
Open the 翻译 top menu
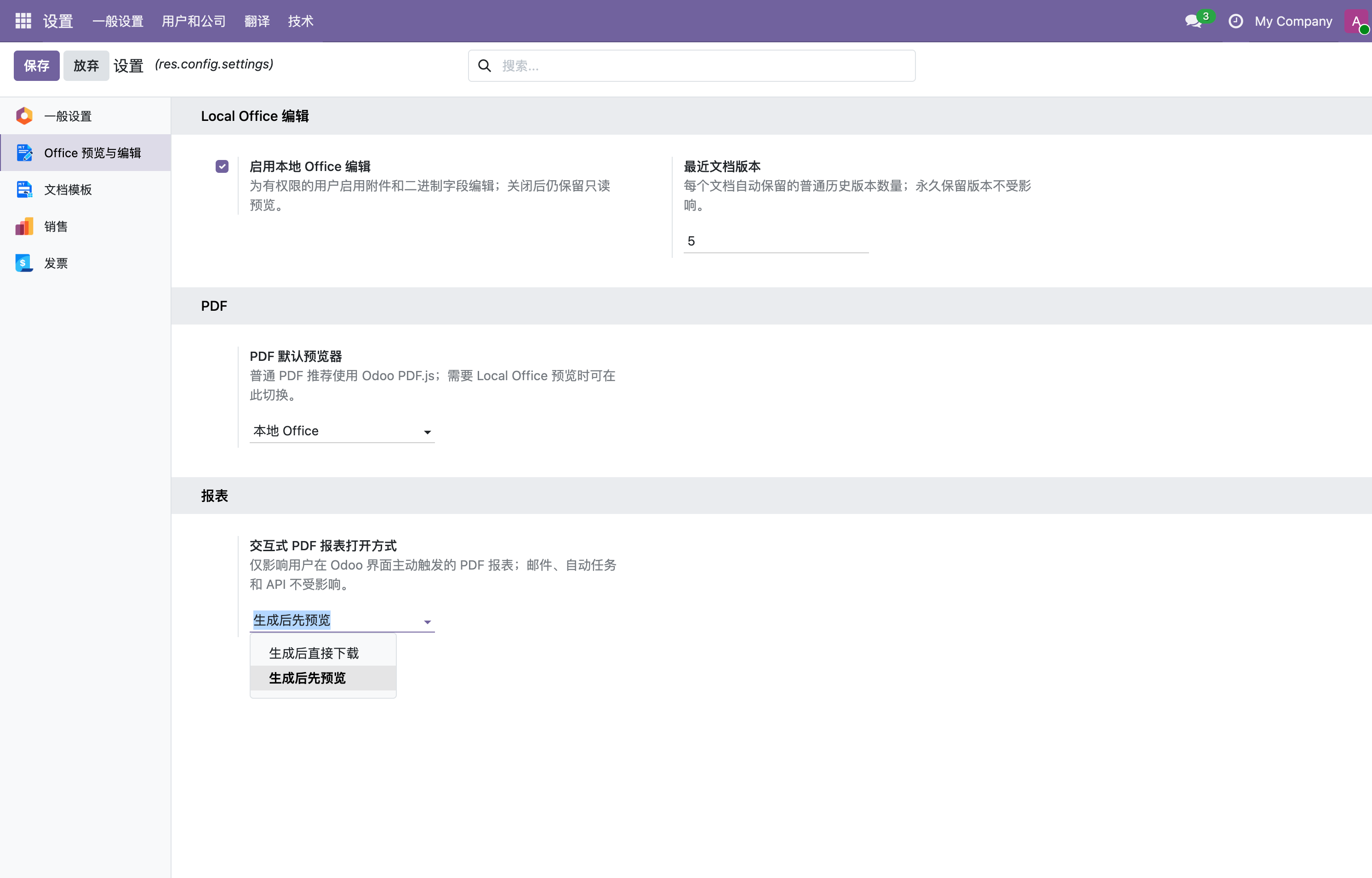(x=257, y=21)
